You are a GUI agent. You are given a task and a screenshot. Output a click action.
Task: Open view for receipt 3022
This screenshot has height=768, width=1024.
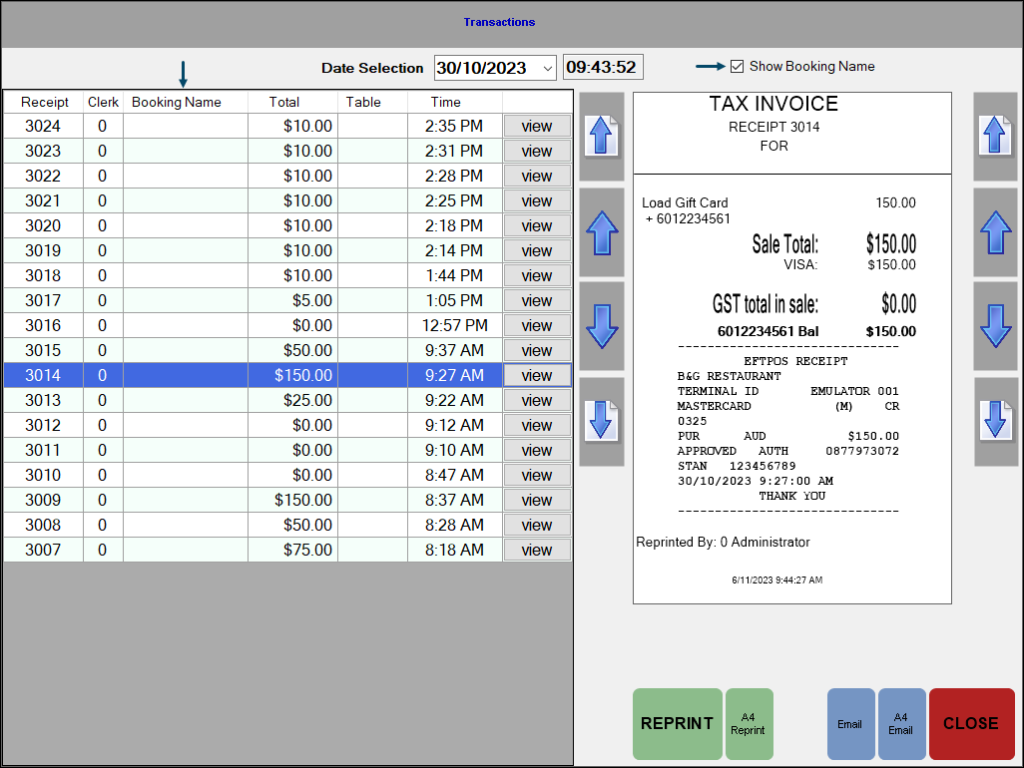click(537, 176)
